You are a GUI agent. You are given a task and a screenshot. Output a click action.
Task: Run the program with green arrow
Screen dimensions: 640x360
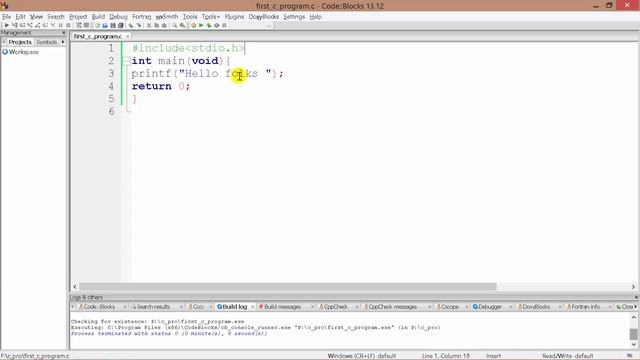point(201,25)
